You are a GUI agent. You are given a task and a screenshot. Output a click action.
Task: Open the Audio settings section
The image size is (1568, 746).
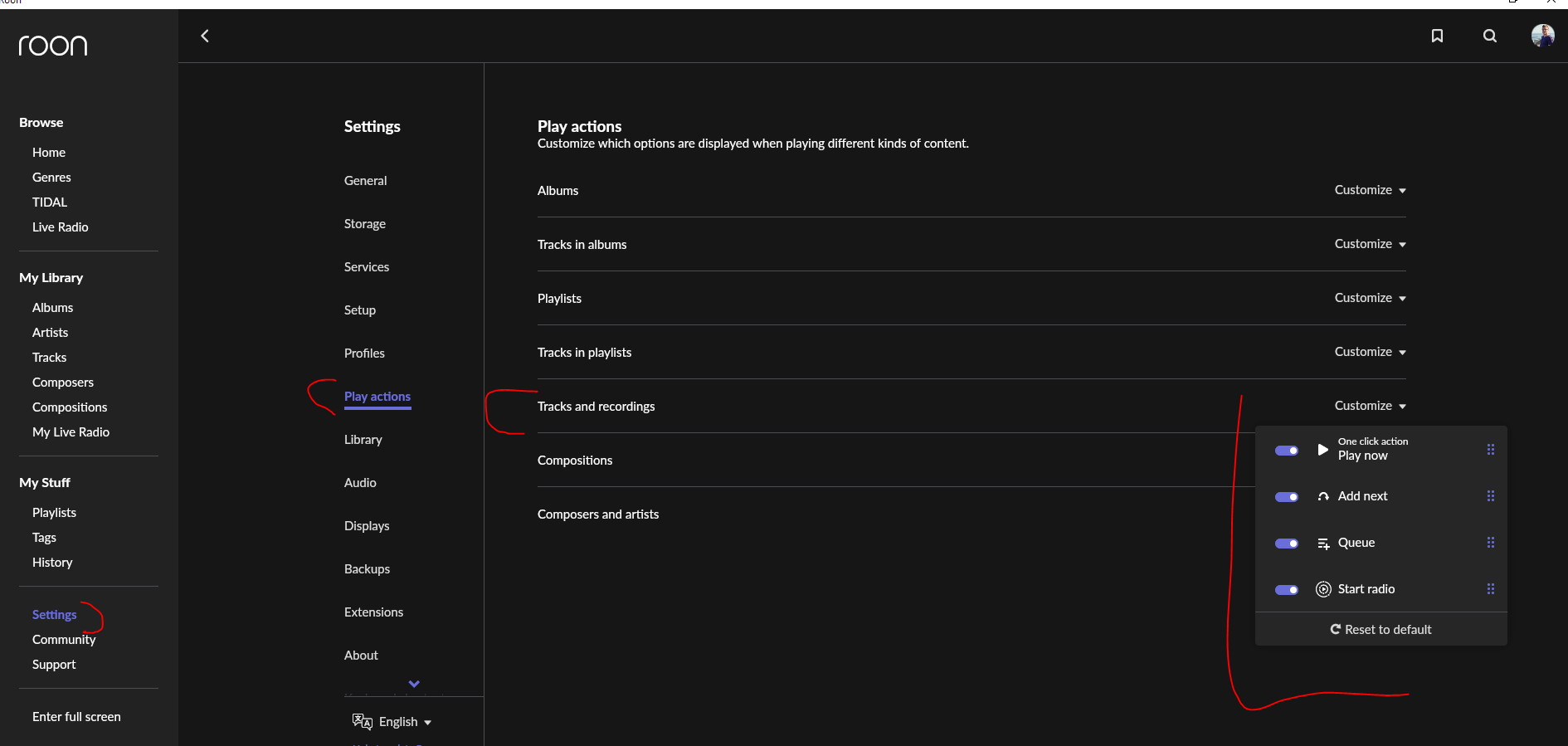click(x=360, y=483)
